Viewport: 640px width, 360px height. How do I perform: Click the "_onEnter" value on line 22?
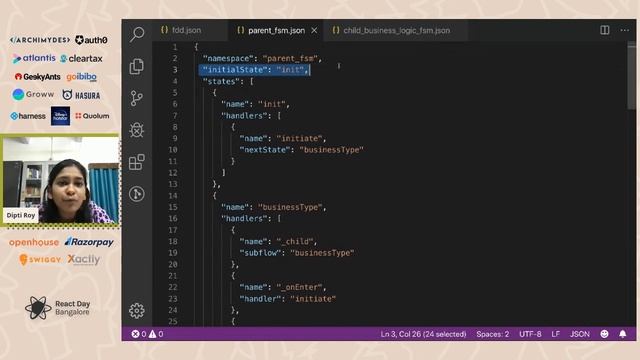click(299, 287)
